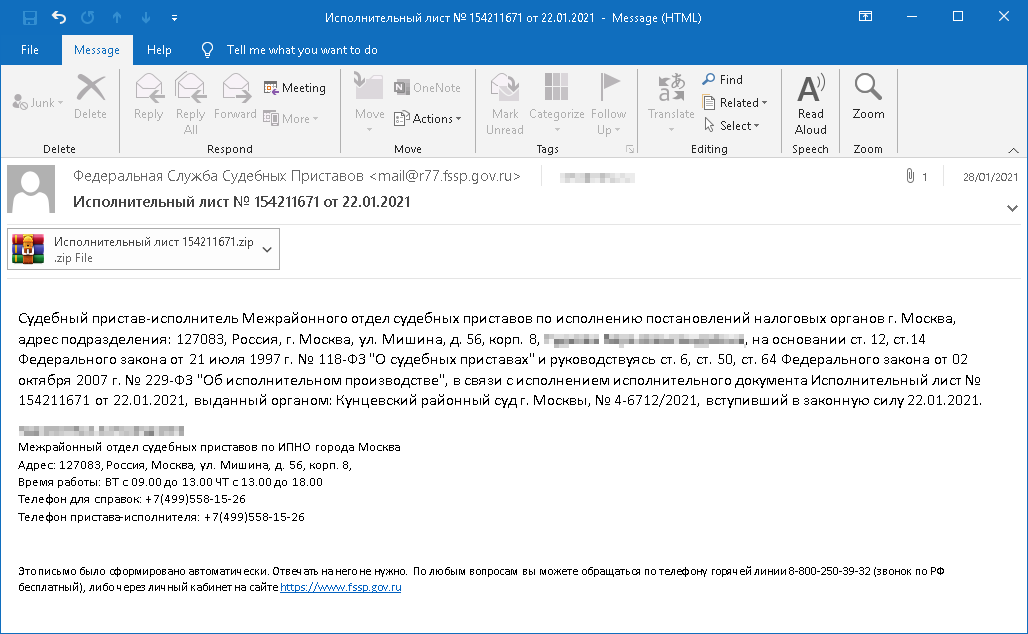This screenshot has width=1028, height=634.
Task: Click the Tell me what you want field
Action: (301, 50)
